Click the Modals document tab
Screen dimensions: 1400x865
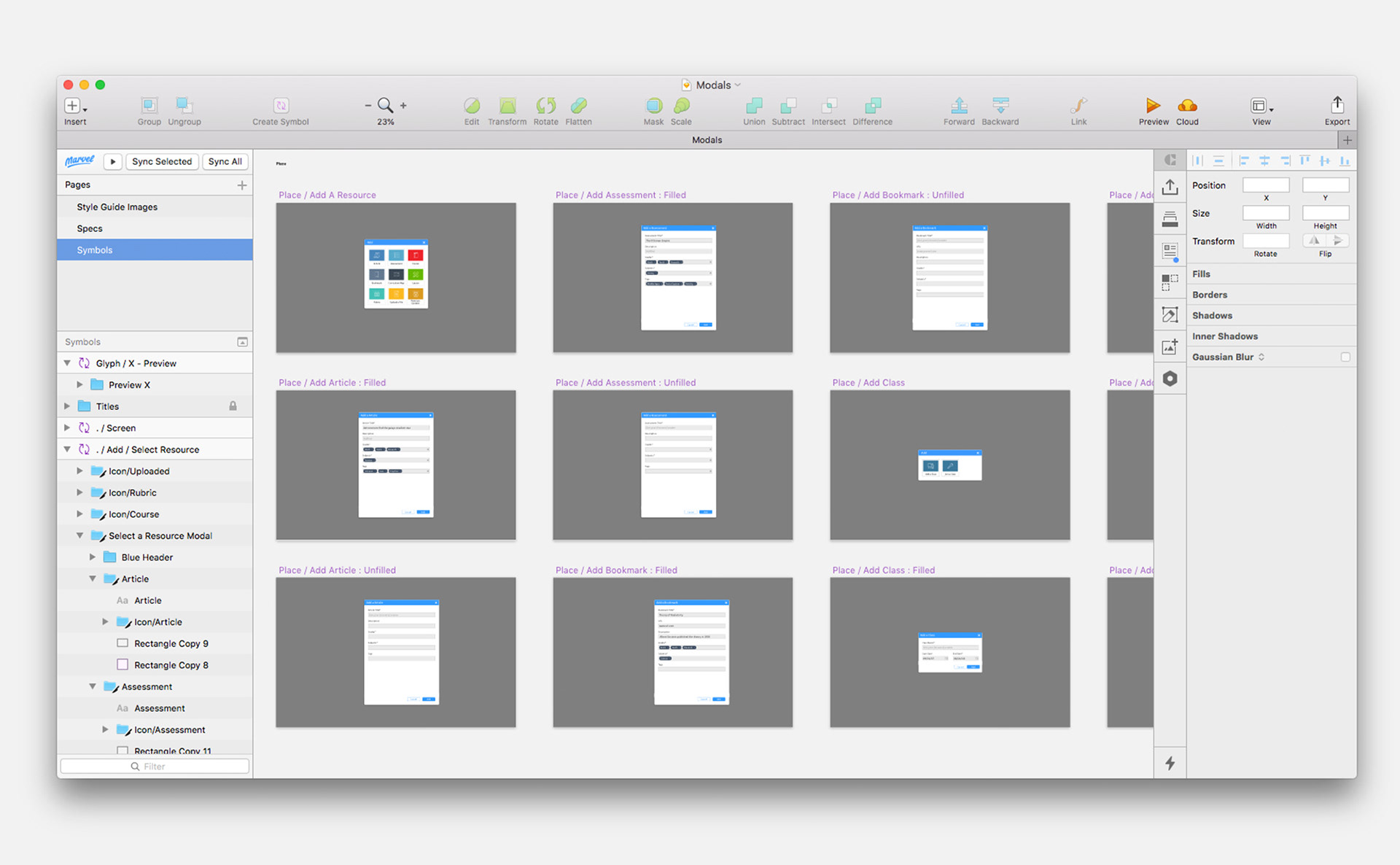pos(707,140)
